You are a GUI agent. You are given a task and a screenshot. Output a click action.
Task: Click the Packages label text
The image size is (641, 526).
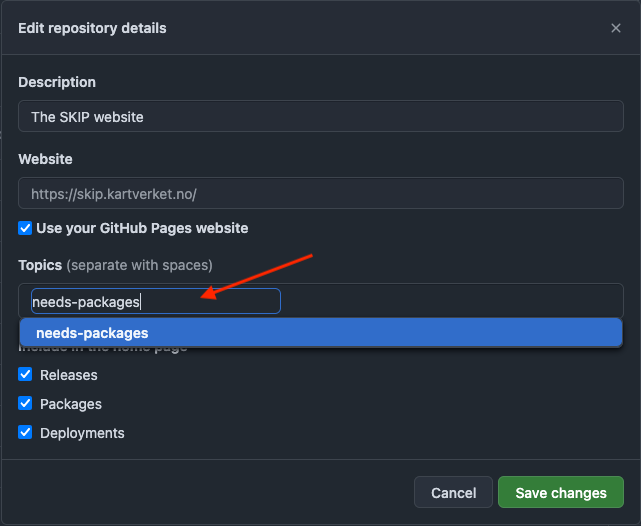tap(71, 404)
